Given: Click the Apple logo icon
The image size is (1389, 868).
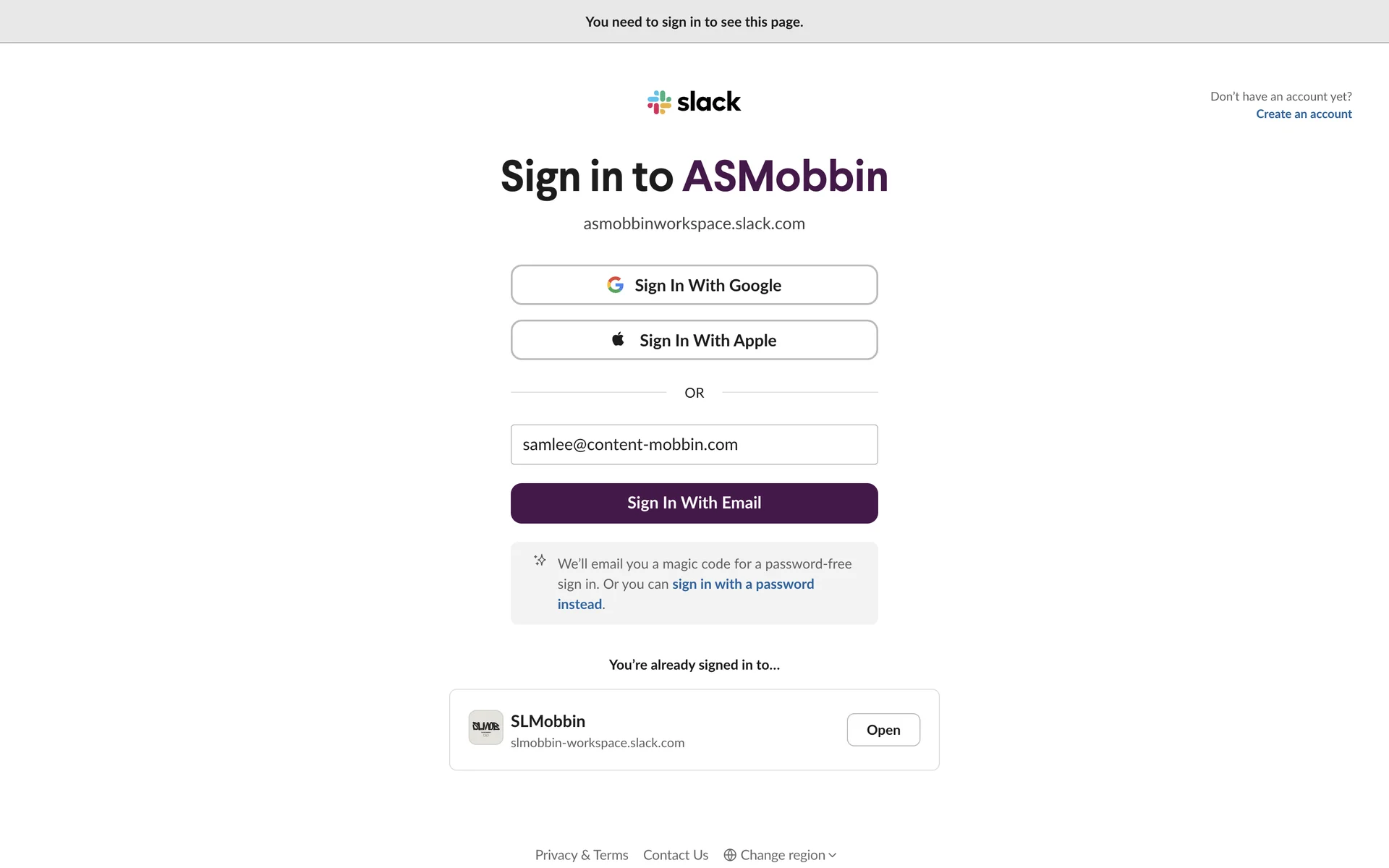Looking at the screenshot, I should pyautogui.click(x=618, y=339).
